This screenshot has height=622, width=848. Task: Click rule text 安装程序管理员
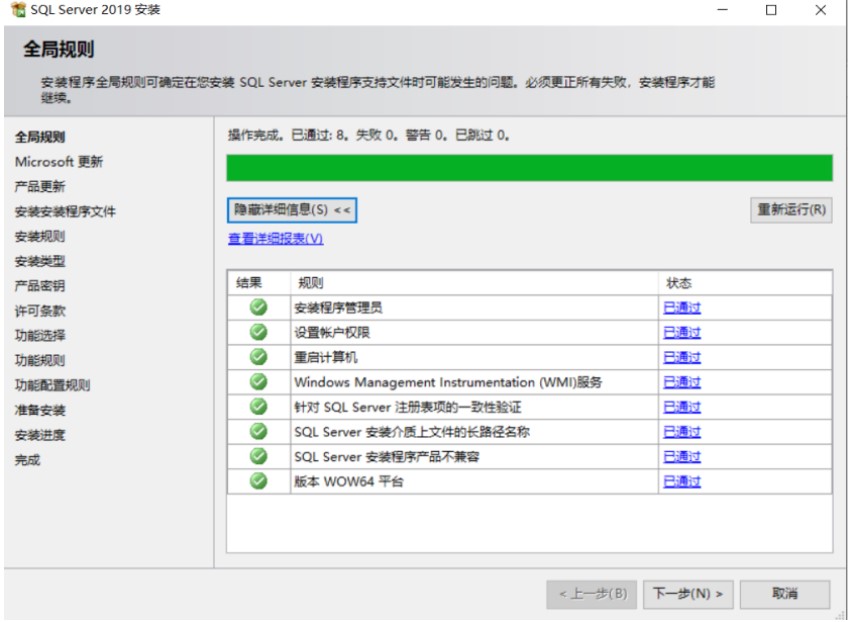(338, 308)
